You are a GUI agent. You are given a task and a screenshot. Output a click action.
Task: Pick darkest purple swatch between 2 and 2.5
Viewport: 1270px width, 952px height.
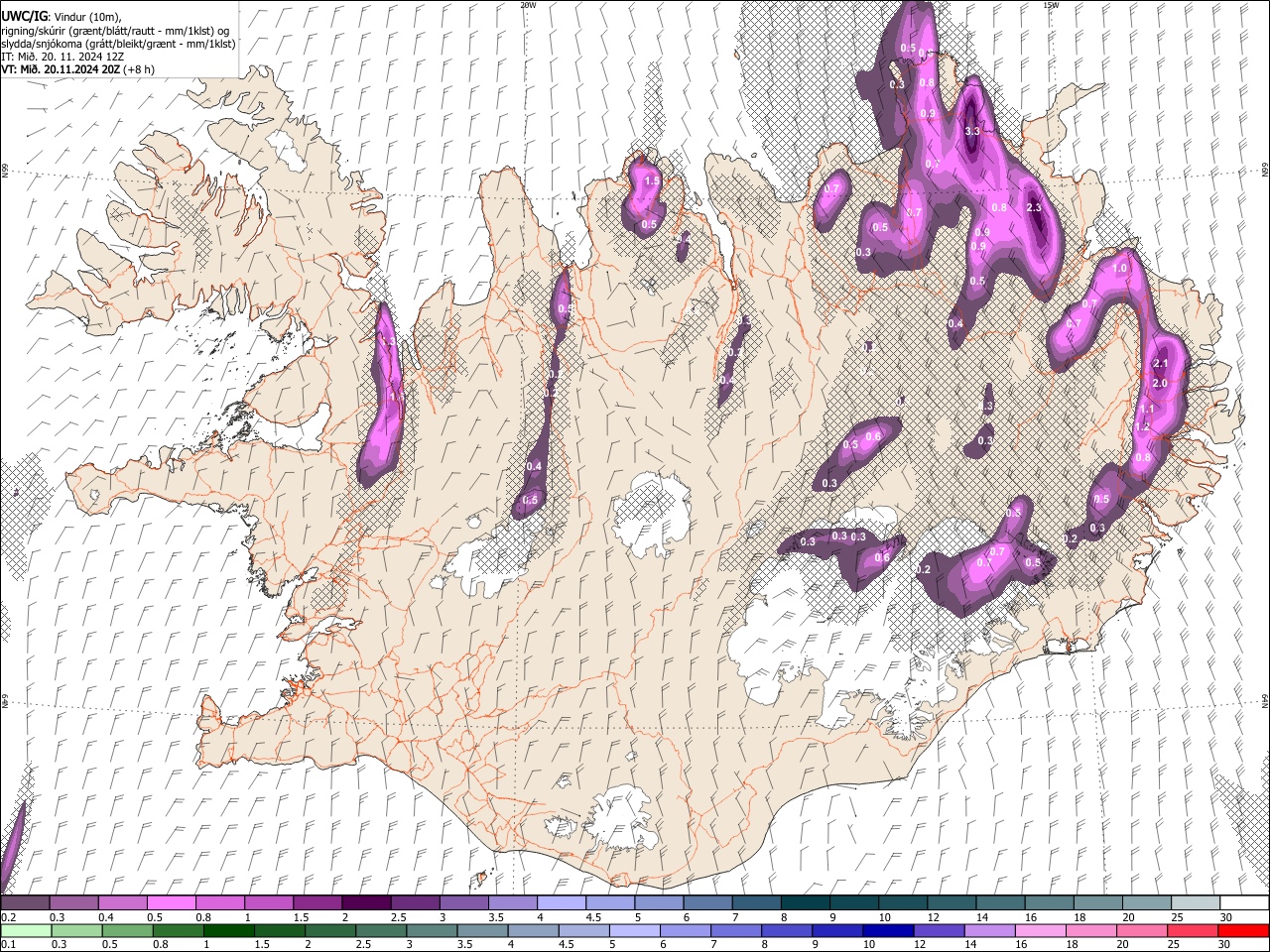[x=365, y=902]
